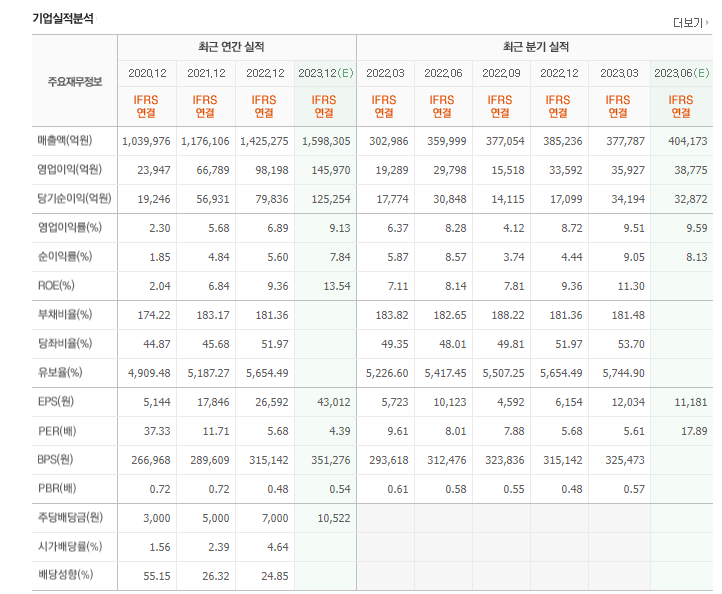Click the quick ratio value 53.70
The width and height of the screenshot is (722, 594).
pyautogui.click(x=631, y=344)
